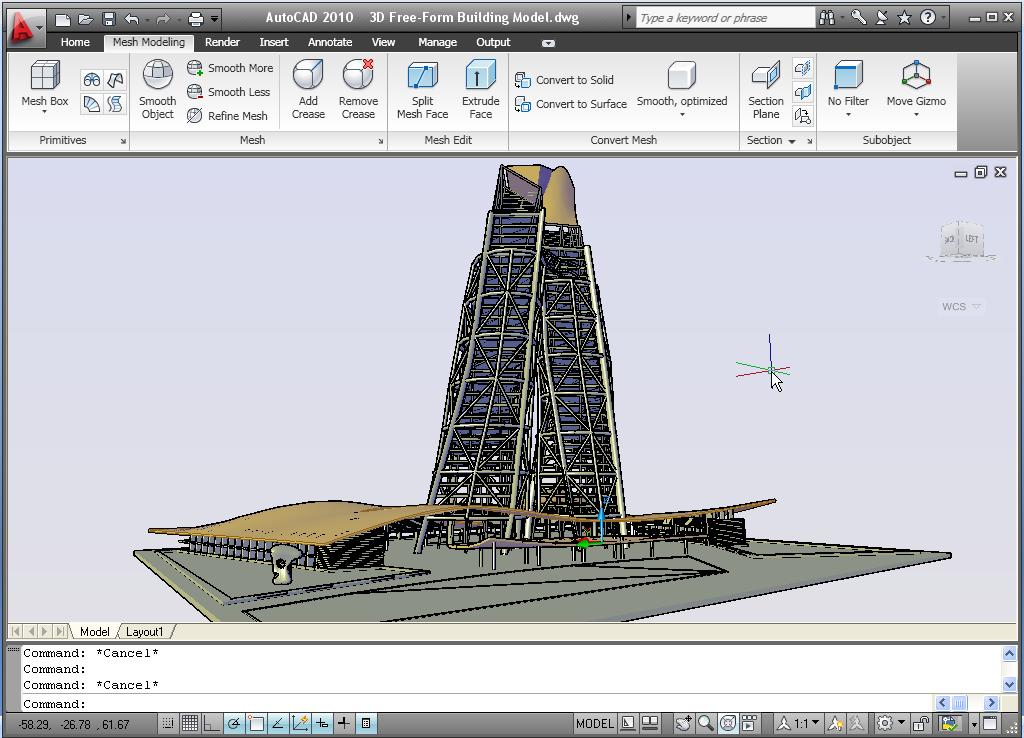Toggle Ortho mode in the status bar
The image size is (1024, 738).
(212, 723)
